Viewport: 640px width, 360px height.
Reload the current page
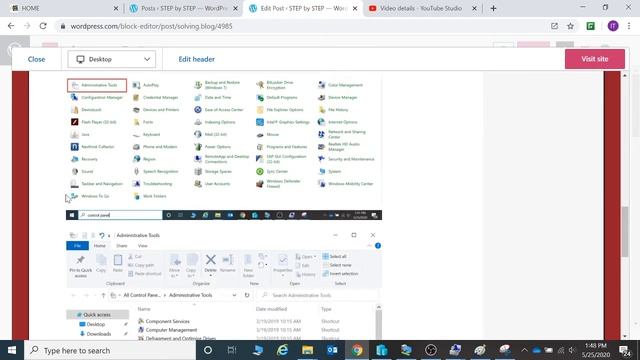[x=43, y=26]
